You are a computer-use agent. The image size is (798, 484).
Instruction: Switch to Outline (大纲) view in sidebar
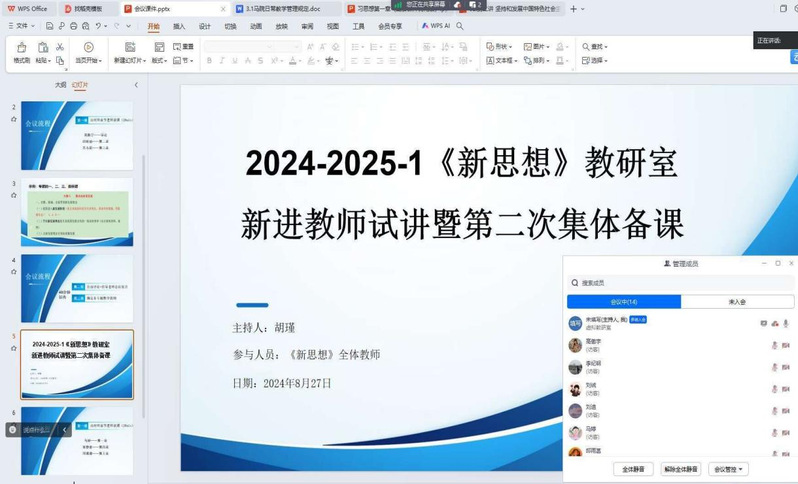tap(60, 85)
